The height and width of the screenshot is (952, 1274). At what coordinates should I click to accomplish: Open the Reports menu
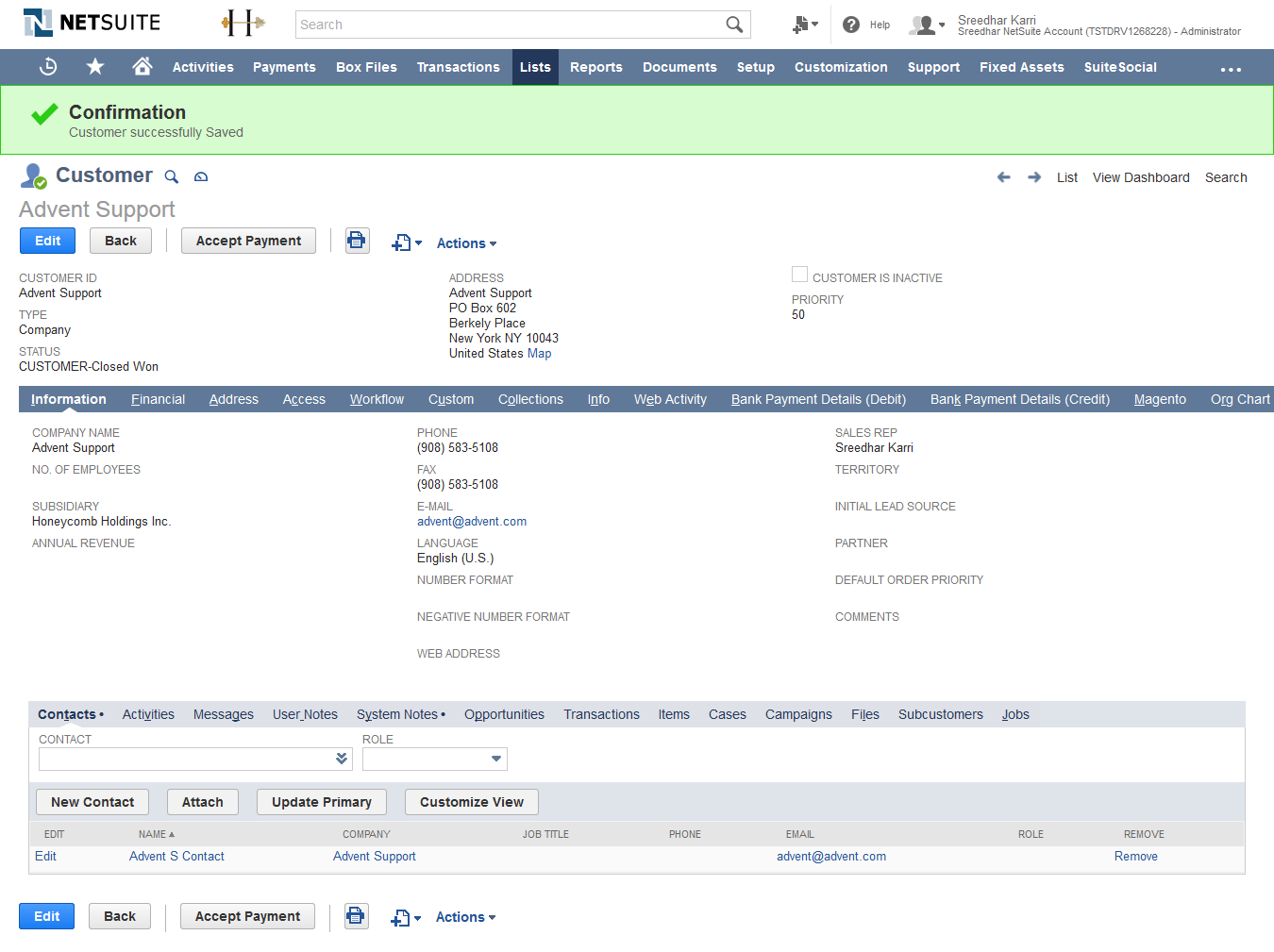596,67
